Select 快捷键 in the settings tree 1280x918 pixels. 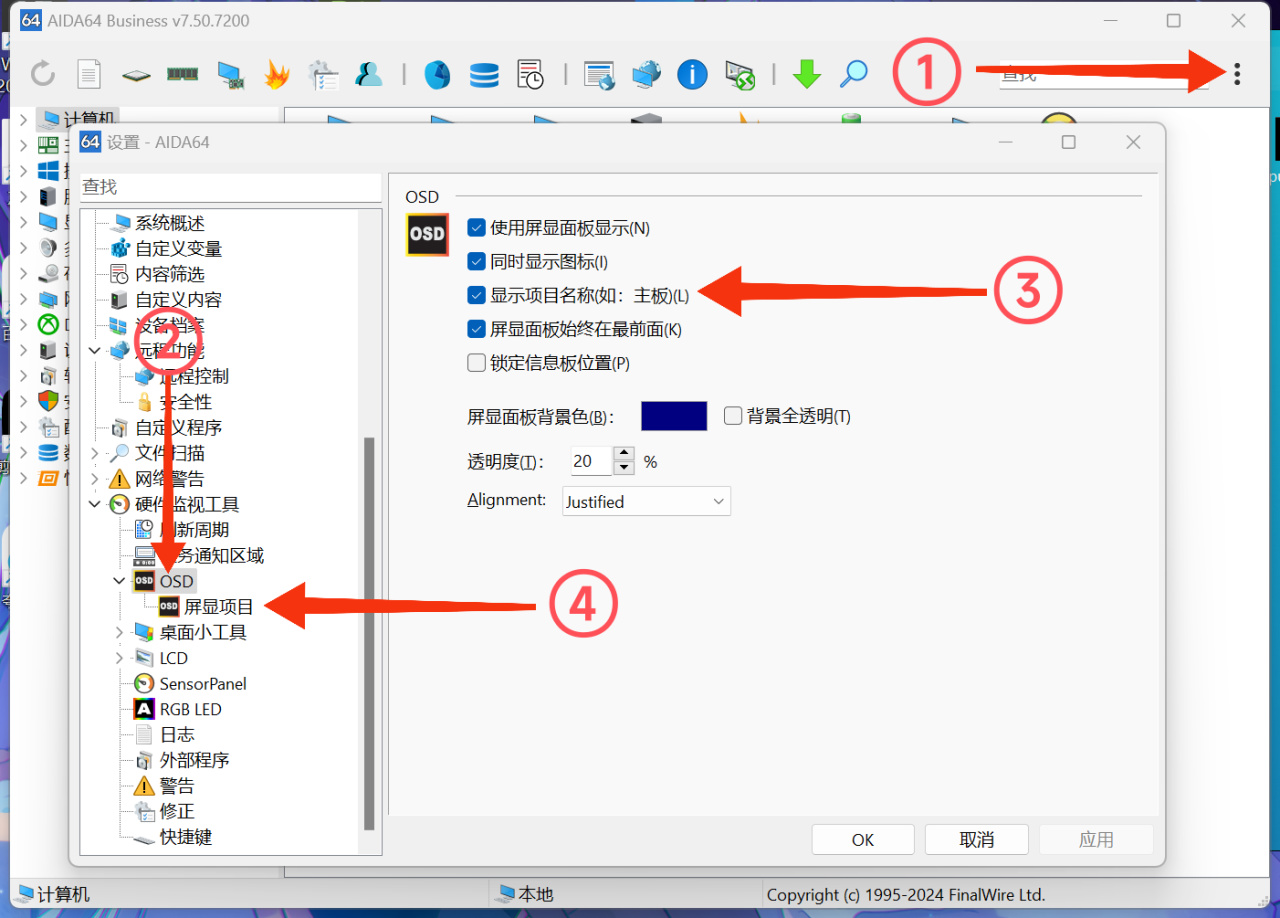[186, 837]
